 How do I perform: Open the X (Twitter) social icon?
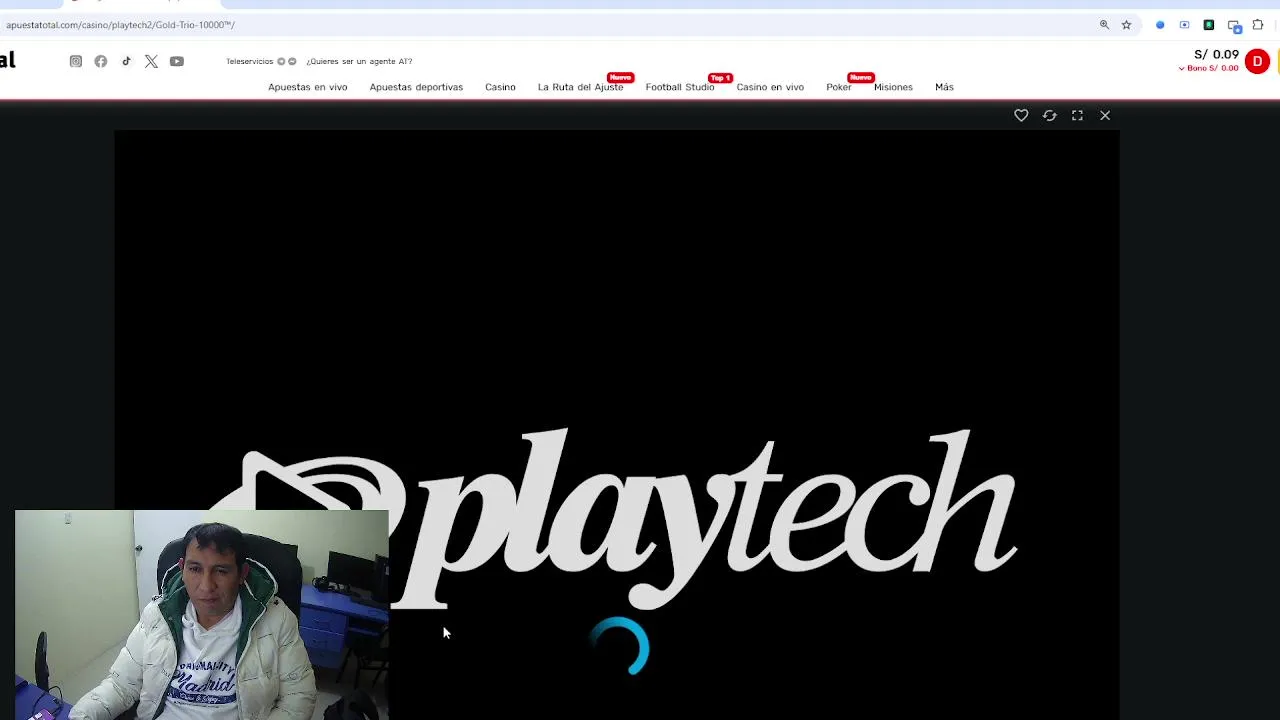151,61
